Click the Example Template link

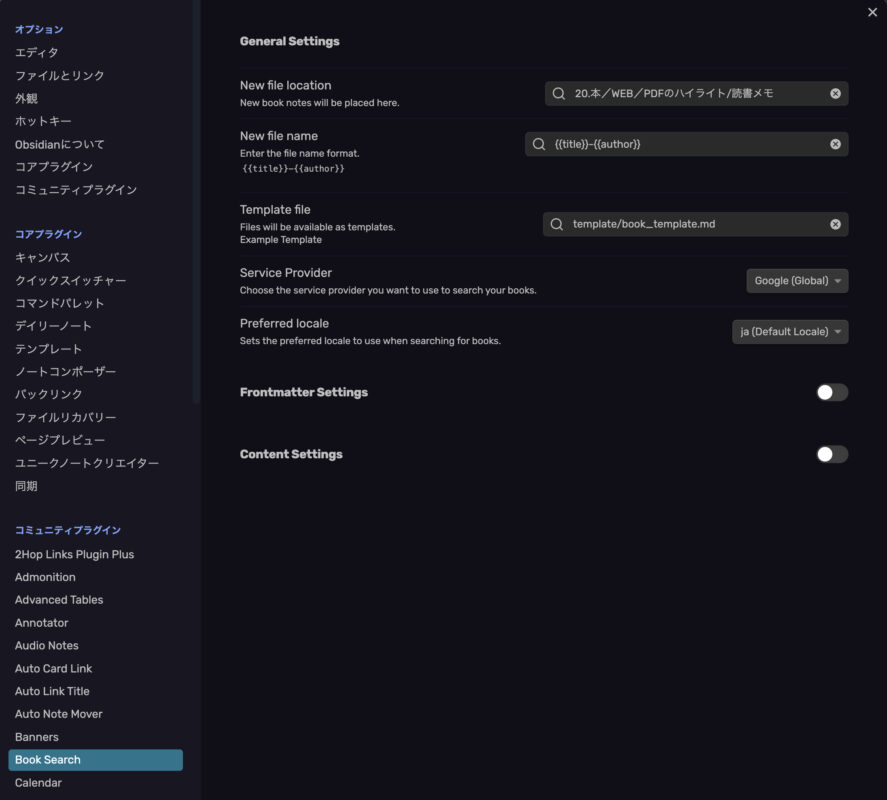pyautogui.click(x=281, y=240)
